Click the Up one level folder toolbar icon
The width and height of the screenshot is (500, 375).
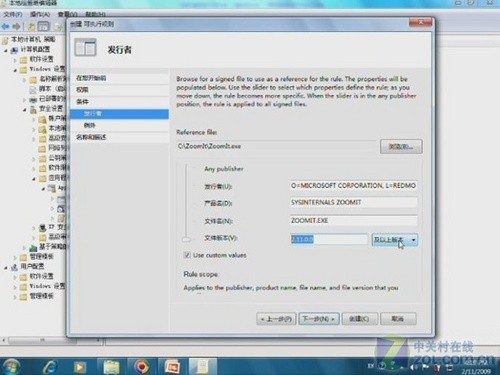point(31,27)
